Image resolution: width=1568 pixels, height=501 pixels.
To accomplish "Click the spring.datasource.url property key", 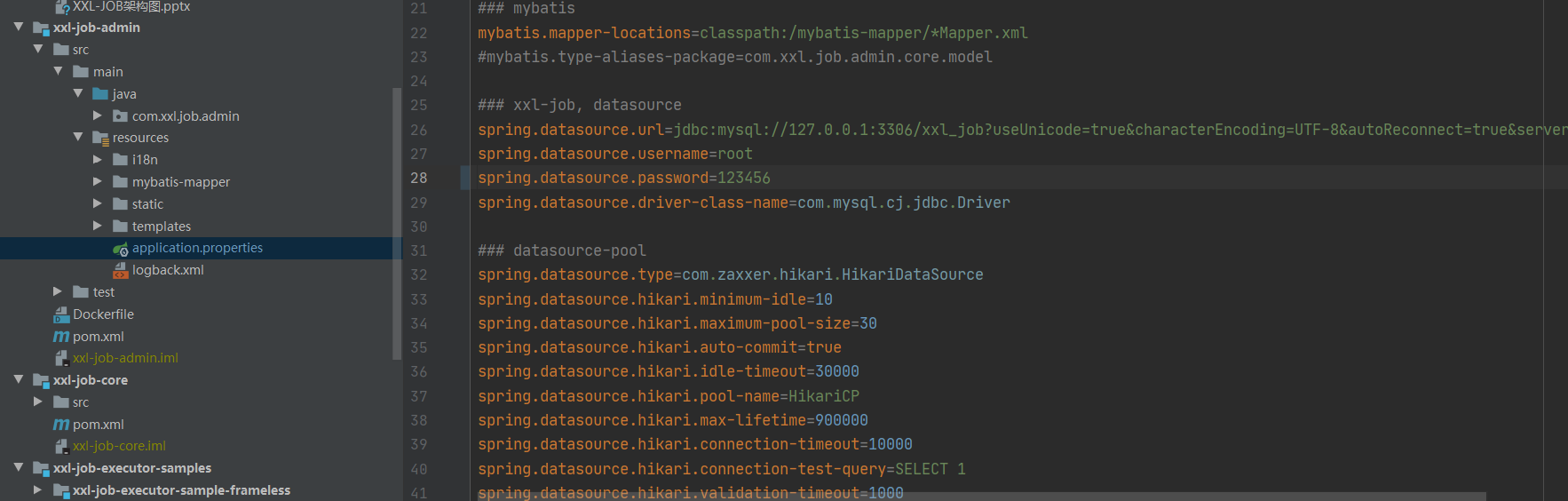I will (571, 130).
